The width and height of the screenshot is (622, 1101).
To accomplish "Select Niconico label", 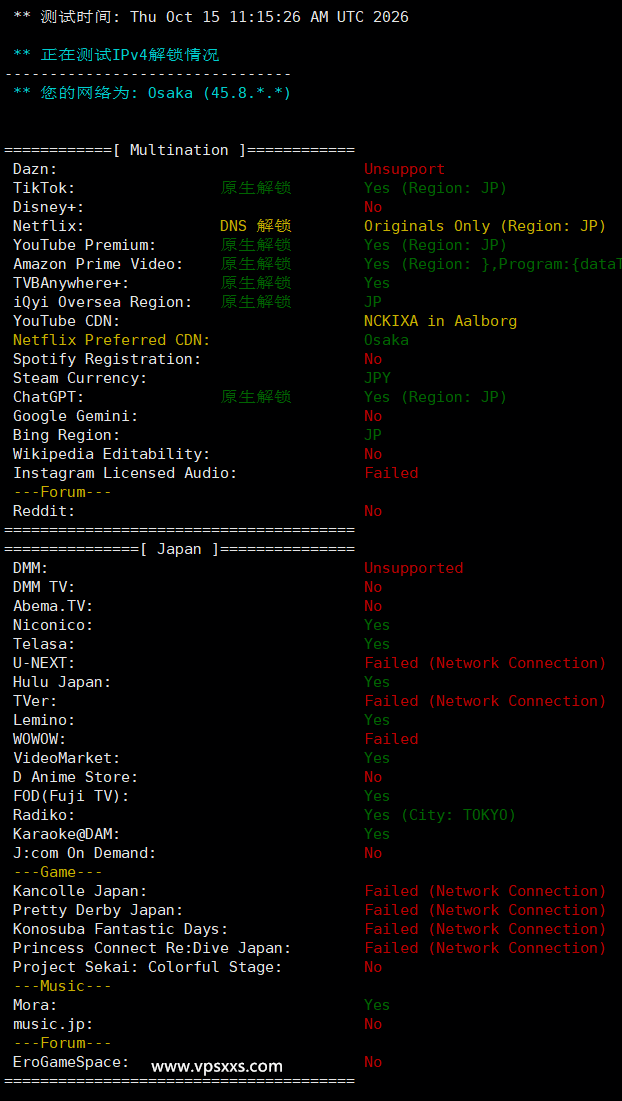I will click(53, 625).
